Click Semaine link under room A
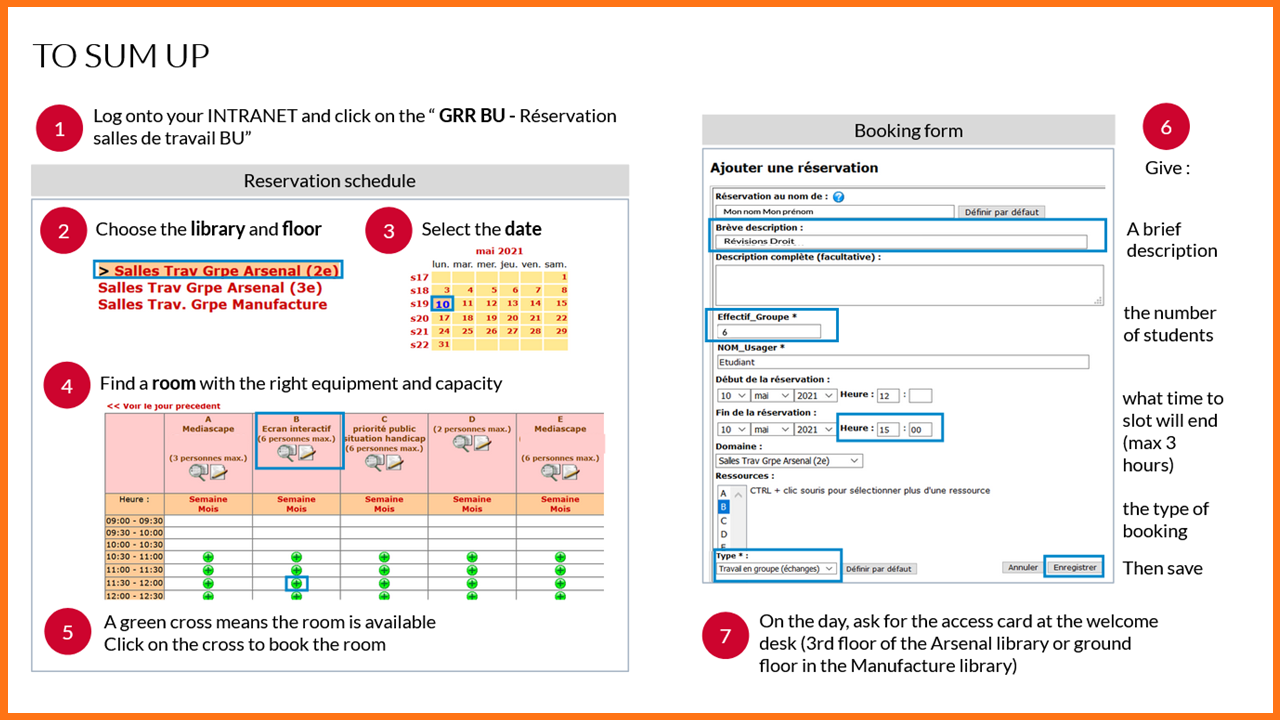1280x720 pixels. pos(208,499)
